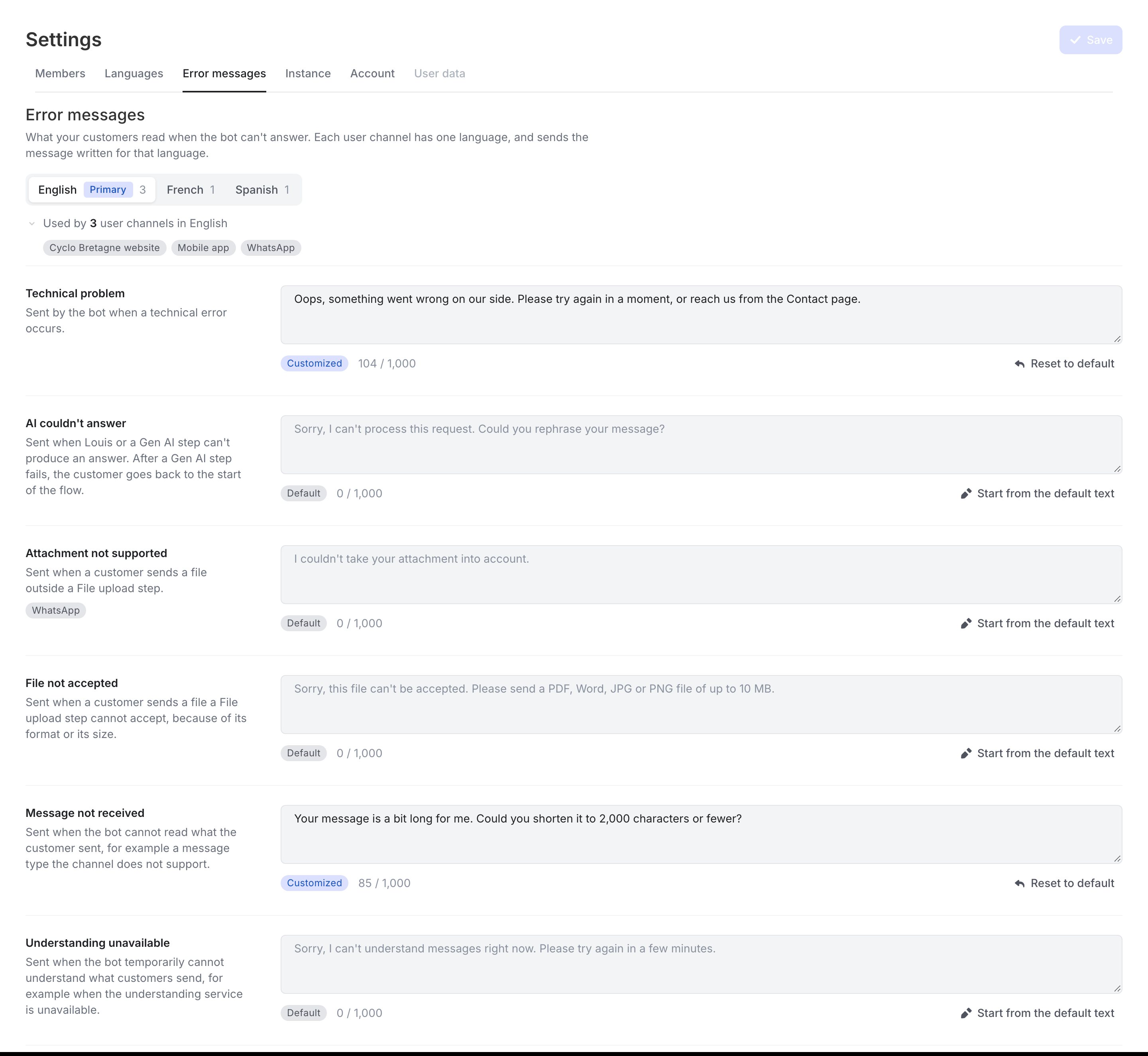Switch to Spanish error messages
The width and height of the screenshot is (1148, 1056).
point(262,190)
